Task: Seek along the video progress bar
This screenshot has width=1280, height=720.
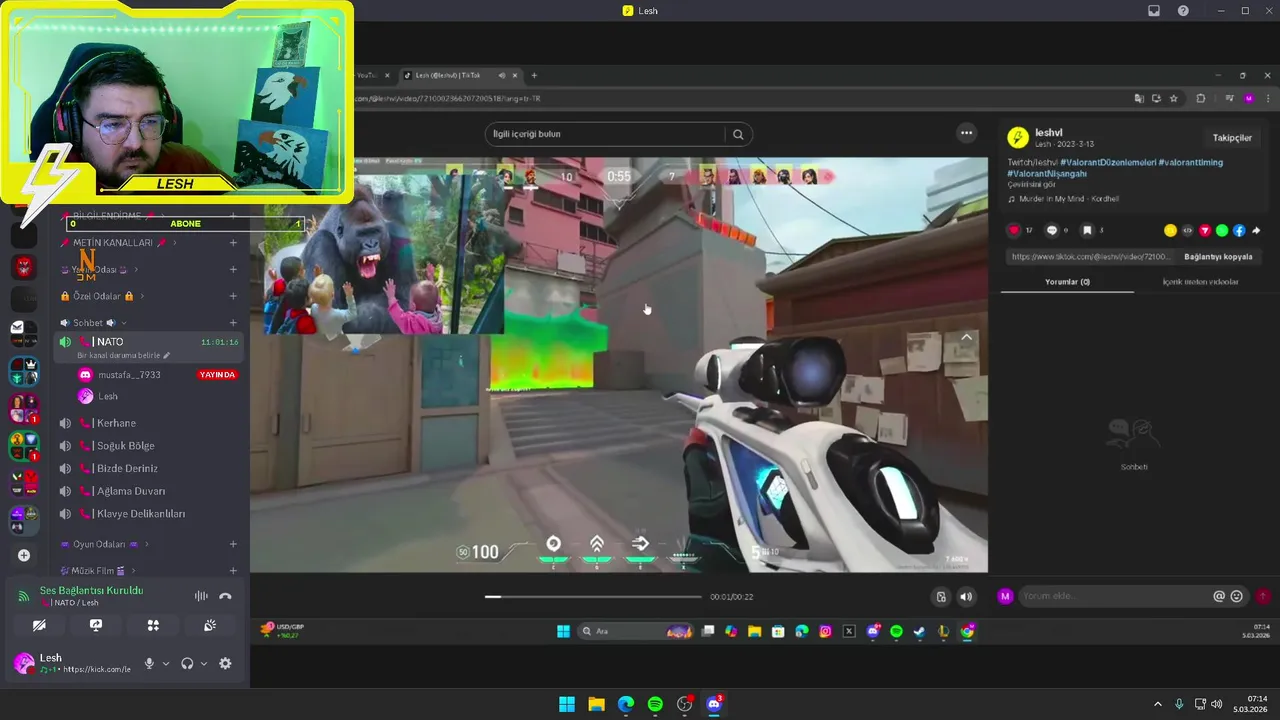Action: click(x=594, y=597)
